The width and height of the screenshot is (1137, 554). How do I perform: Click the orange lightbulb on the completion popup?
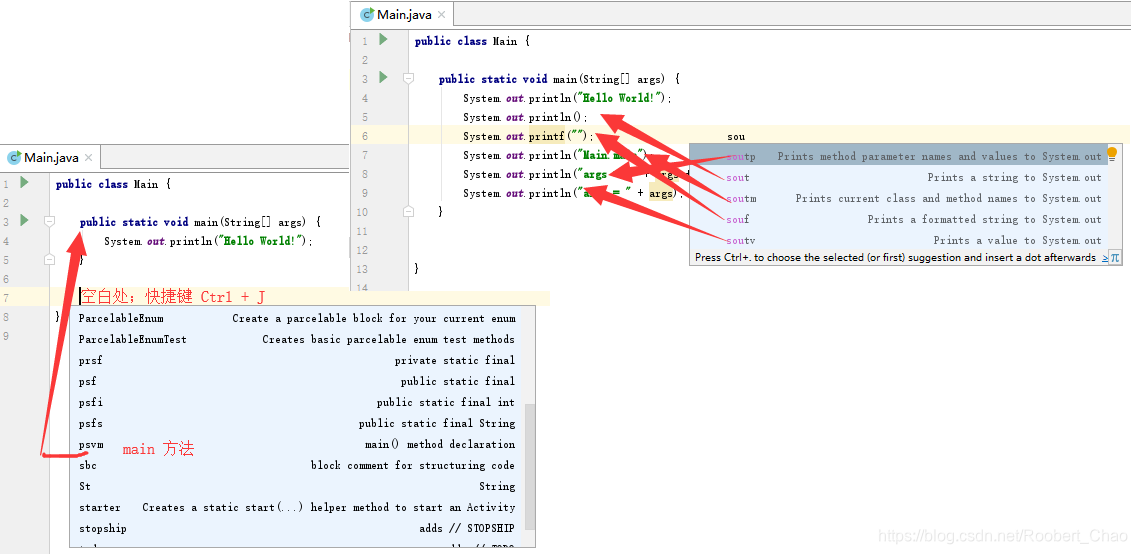[1112, 153]
